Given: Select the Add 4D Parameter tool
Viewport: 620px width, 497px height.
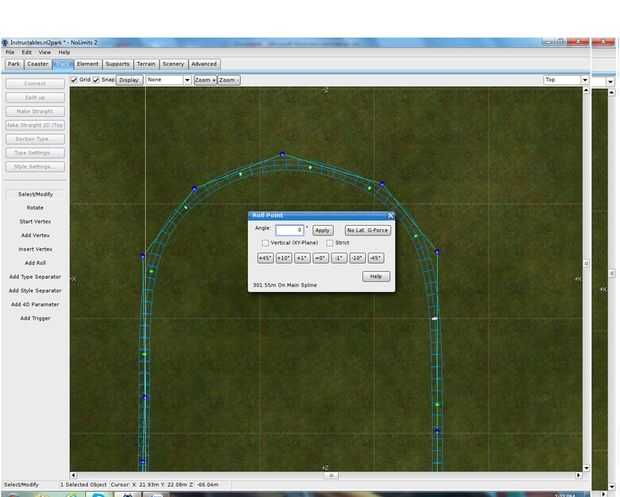Looking at the screenshot, I should [x=35, y=304].
